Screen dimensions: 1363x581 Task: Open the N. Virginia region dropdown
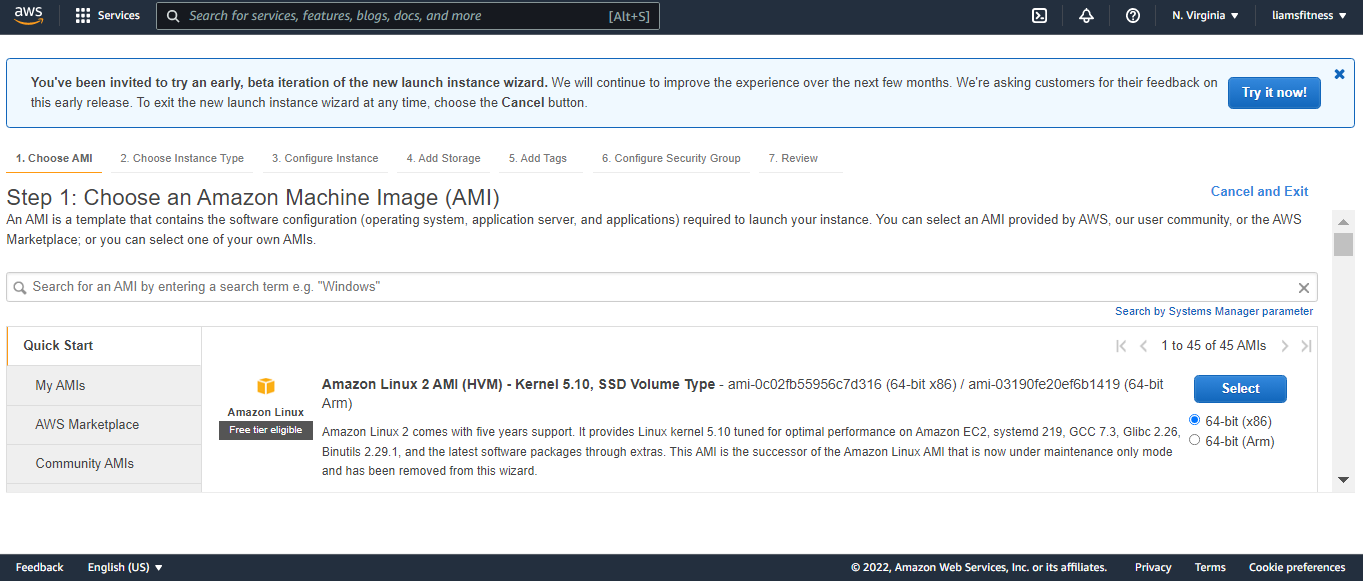pos(1205,16)
